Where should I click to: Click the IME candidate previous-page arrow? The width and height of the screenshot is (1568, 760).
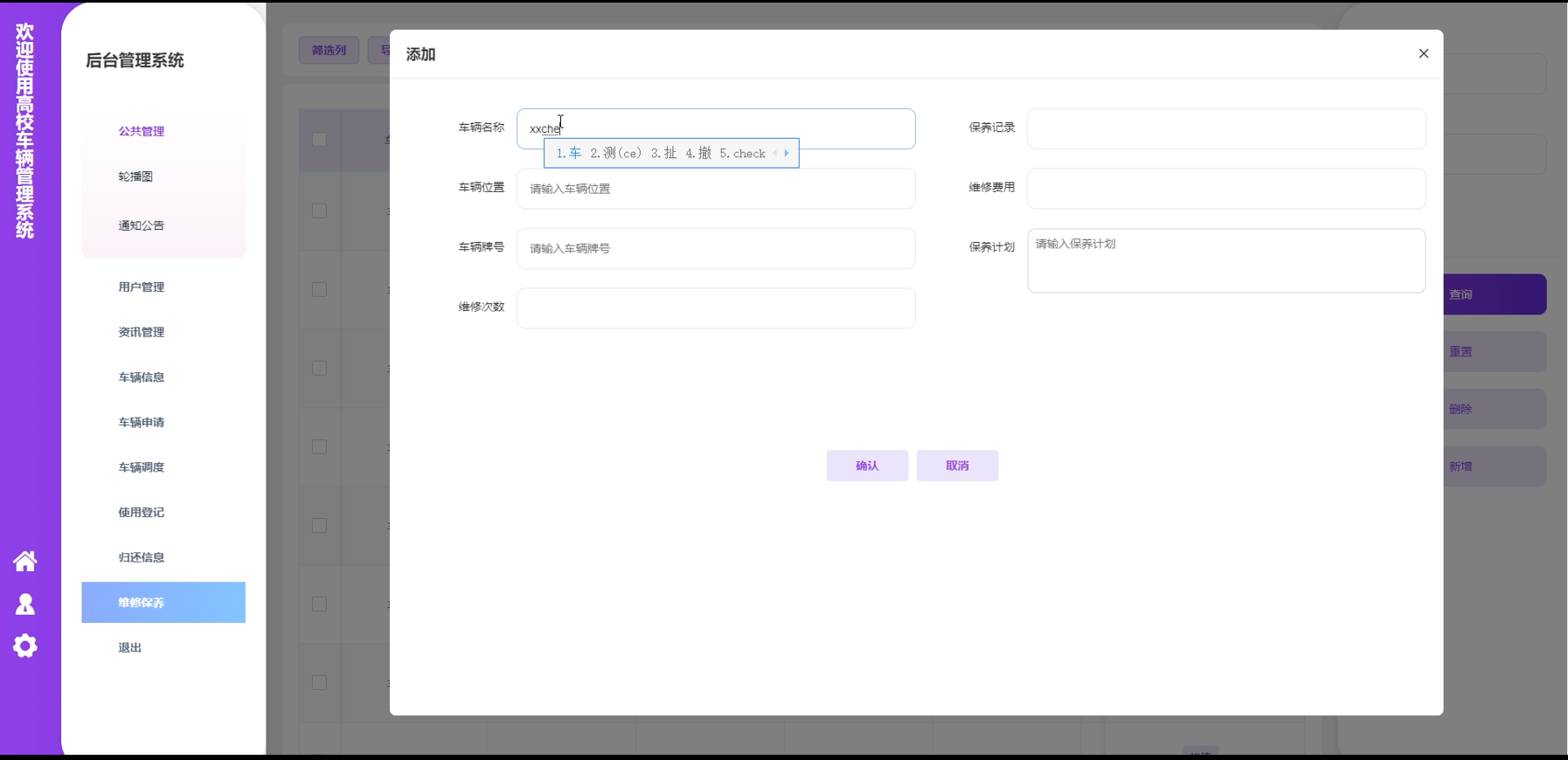[x=774, y=153]
